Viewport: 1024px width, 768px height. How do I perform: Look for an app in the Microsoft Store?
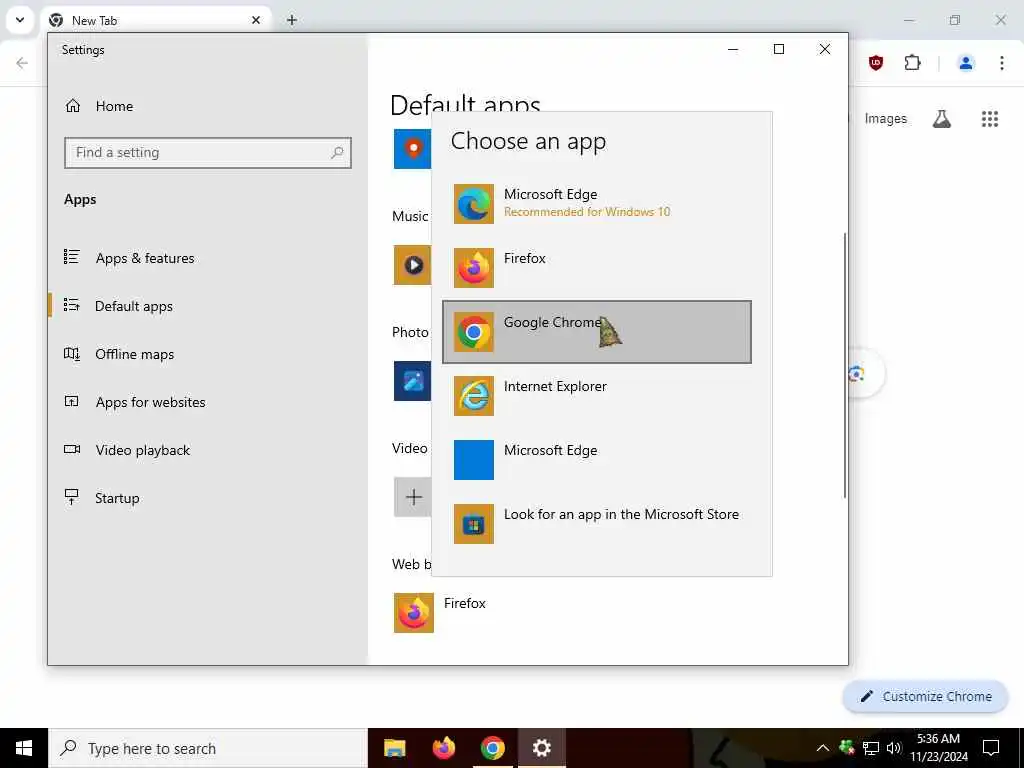(x=597, y=524)
